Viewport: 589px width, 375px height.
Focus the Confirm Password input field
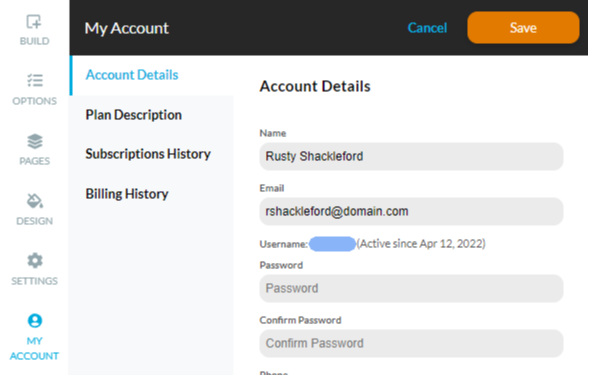pyautogui.click(x=411, y=343)
